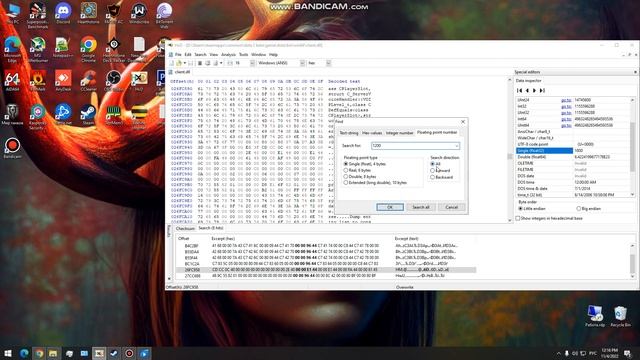Open bytes-per-row dropdown showing 16
640x360 pixels.
[252, 63]
